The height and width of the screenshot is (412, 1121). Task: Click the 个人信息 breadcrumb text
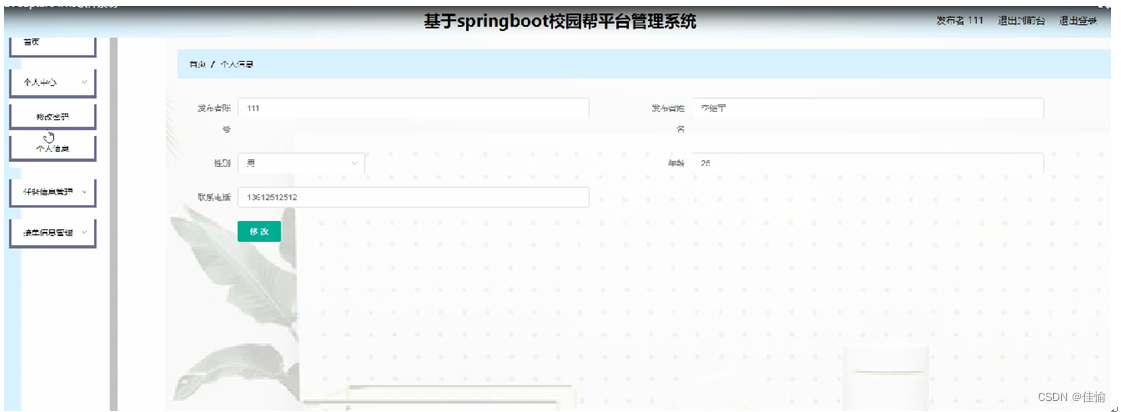[x=236, y=64]
